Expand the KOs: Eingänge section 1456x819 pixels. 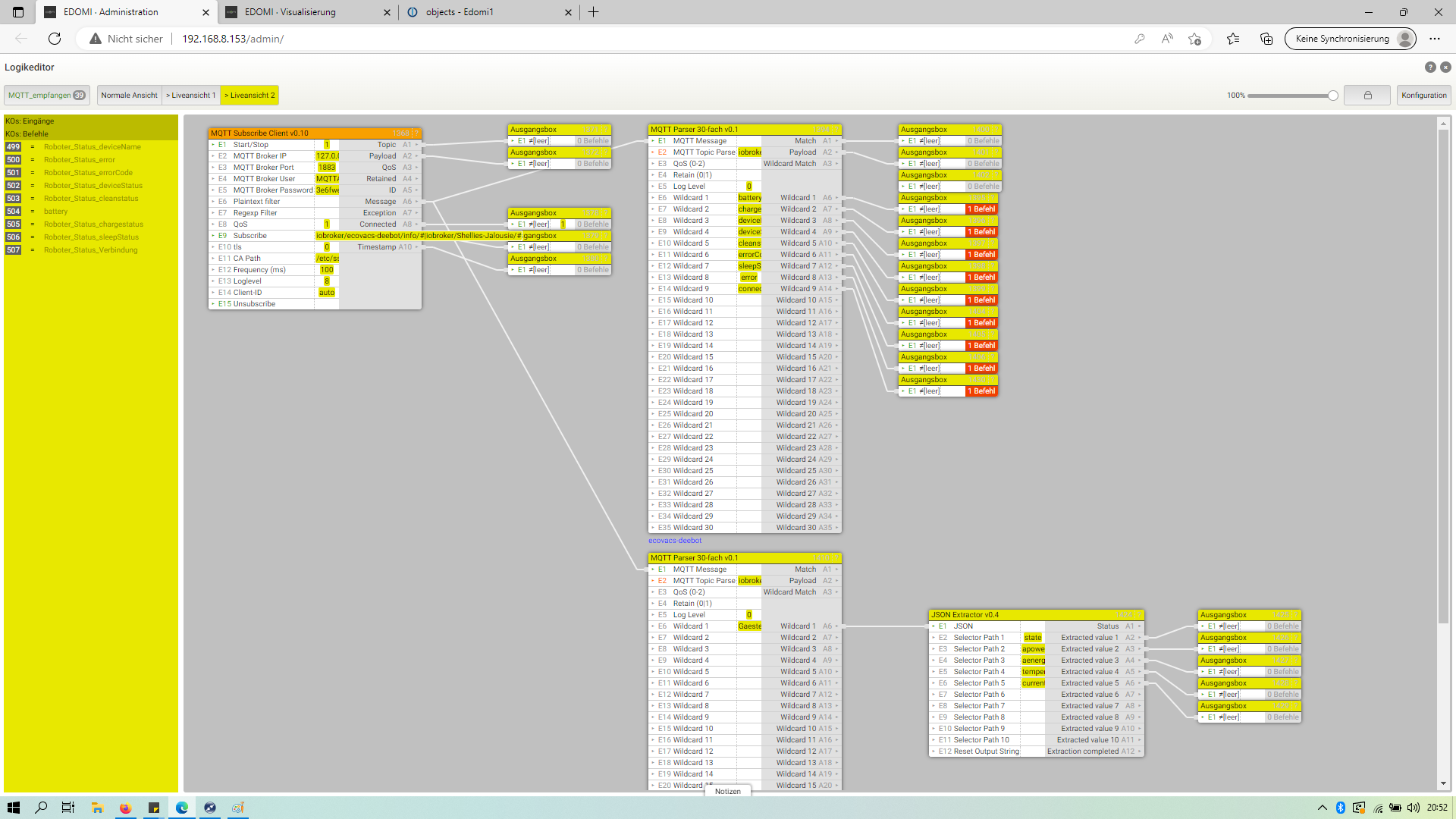click(30, 121)
